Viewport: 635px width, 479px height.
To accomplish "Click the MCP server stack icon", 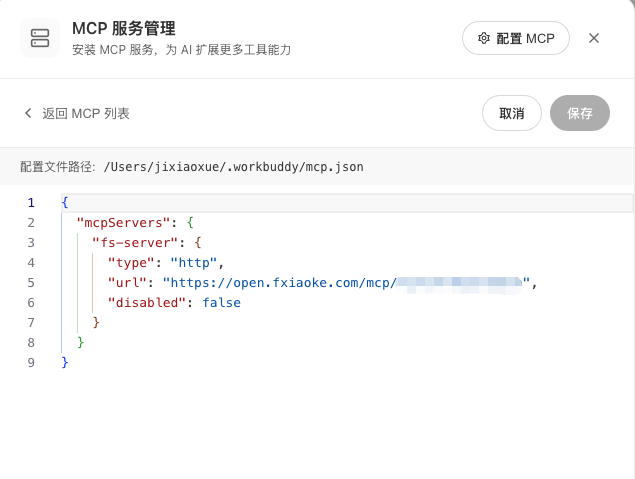I will click(40, 38).
